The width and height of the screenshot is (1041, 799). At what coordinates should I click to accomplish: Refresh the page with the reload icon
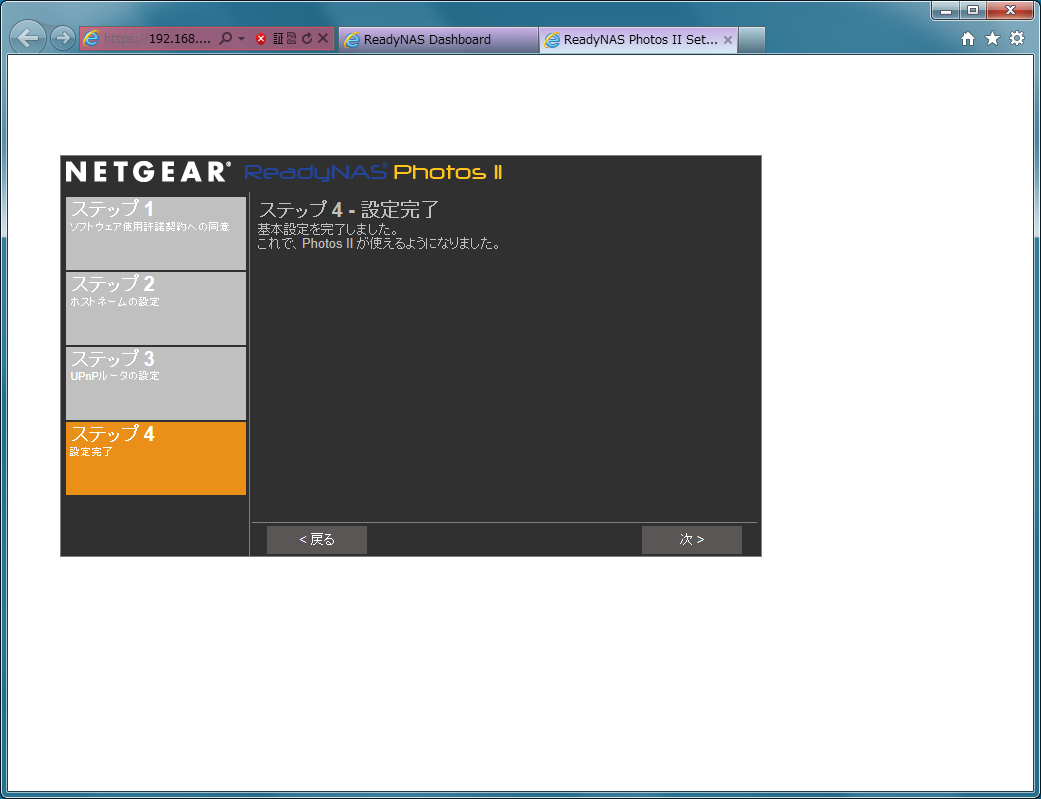pyautogui.click(x=307, y=39)
